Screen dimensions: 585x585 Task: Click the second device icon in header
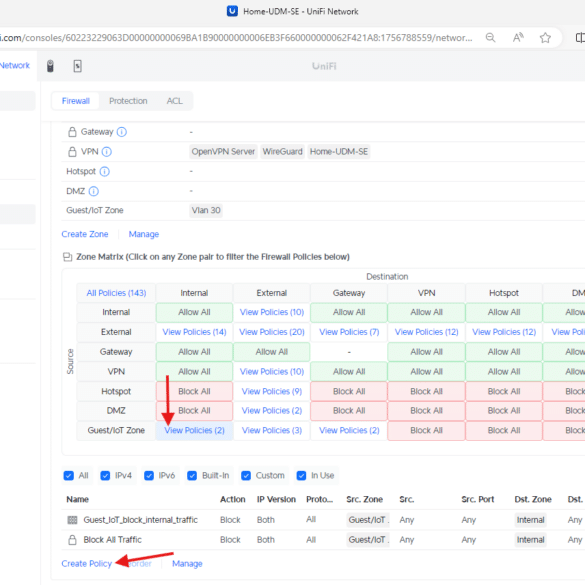tap(77, 66)
